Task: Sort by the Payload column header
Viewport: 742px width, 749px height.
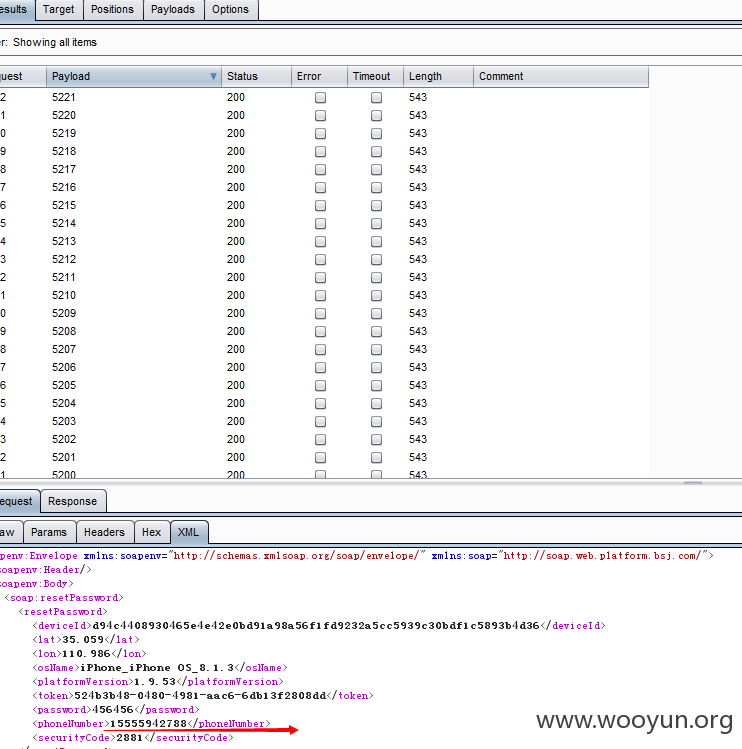Action: [134, 76]
